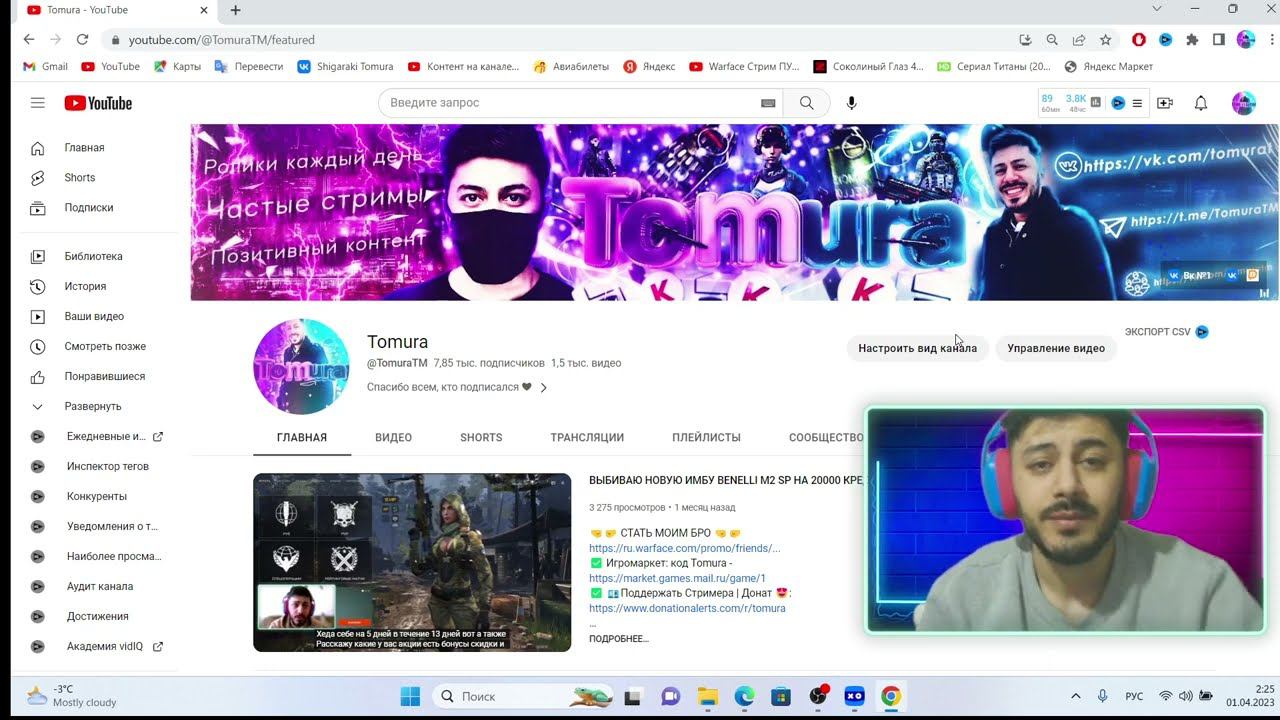Click ЭКСПОРТ CSV button
Screen dimensions: 1280x720
click(x=1166, y=332)
